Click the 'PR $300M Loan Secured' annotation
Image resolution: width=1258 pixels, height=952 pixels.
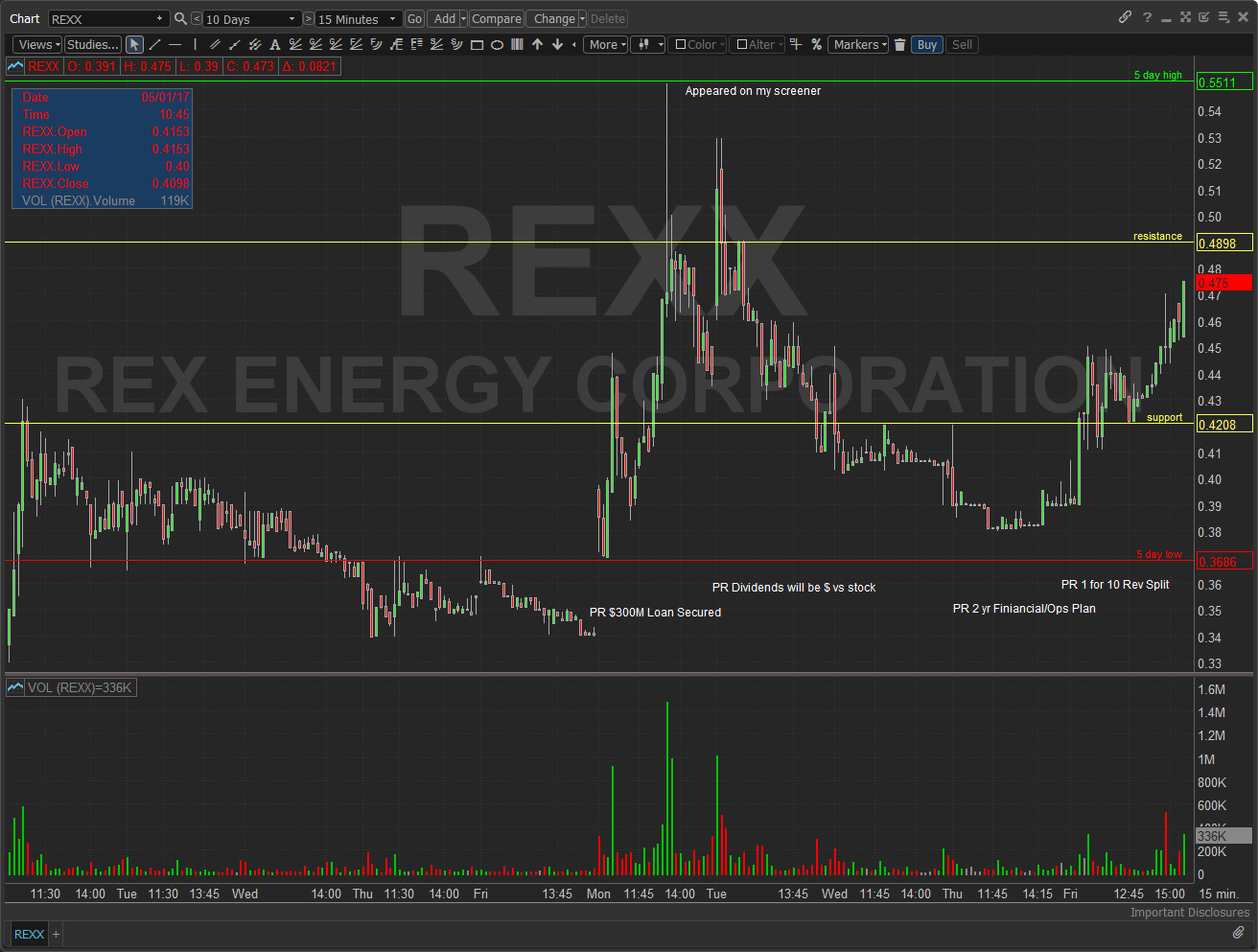click(655, 613)
